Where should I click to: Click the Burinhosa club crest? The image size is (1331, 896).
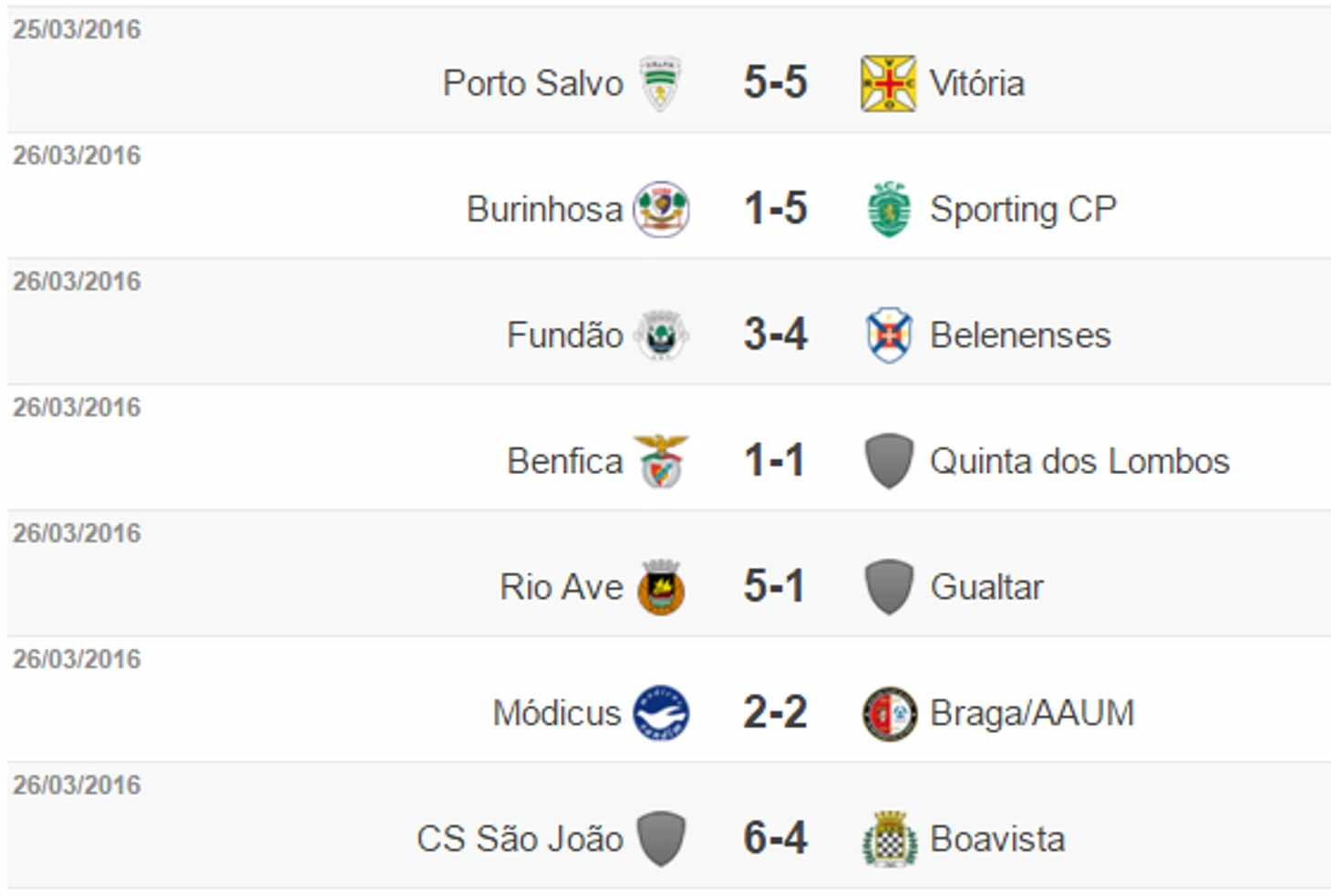tap(661, 210)
